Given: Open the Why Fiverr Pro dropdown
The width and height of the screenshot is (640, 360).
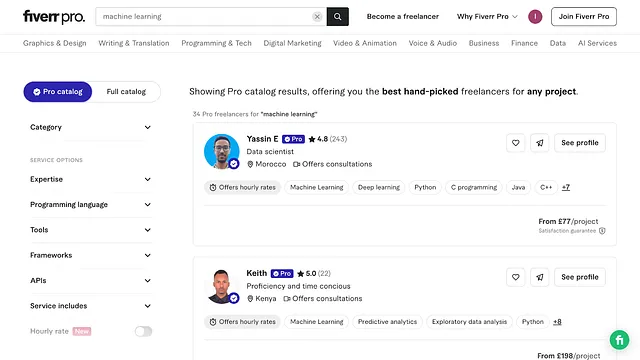Looking at the screenshot, I should tap(487, 17).
